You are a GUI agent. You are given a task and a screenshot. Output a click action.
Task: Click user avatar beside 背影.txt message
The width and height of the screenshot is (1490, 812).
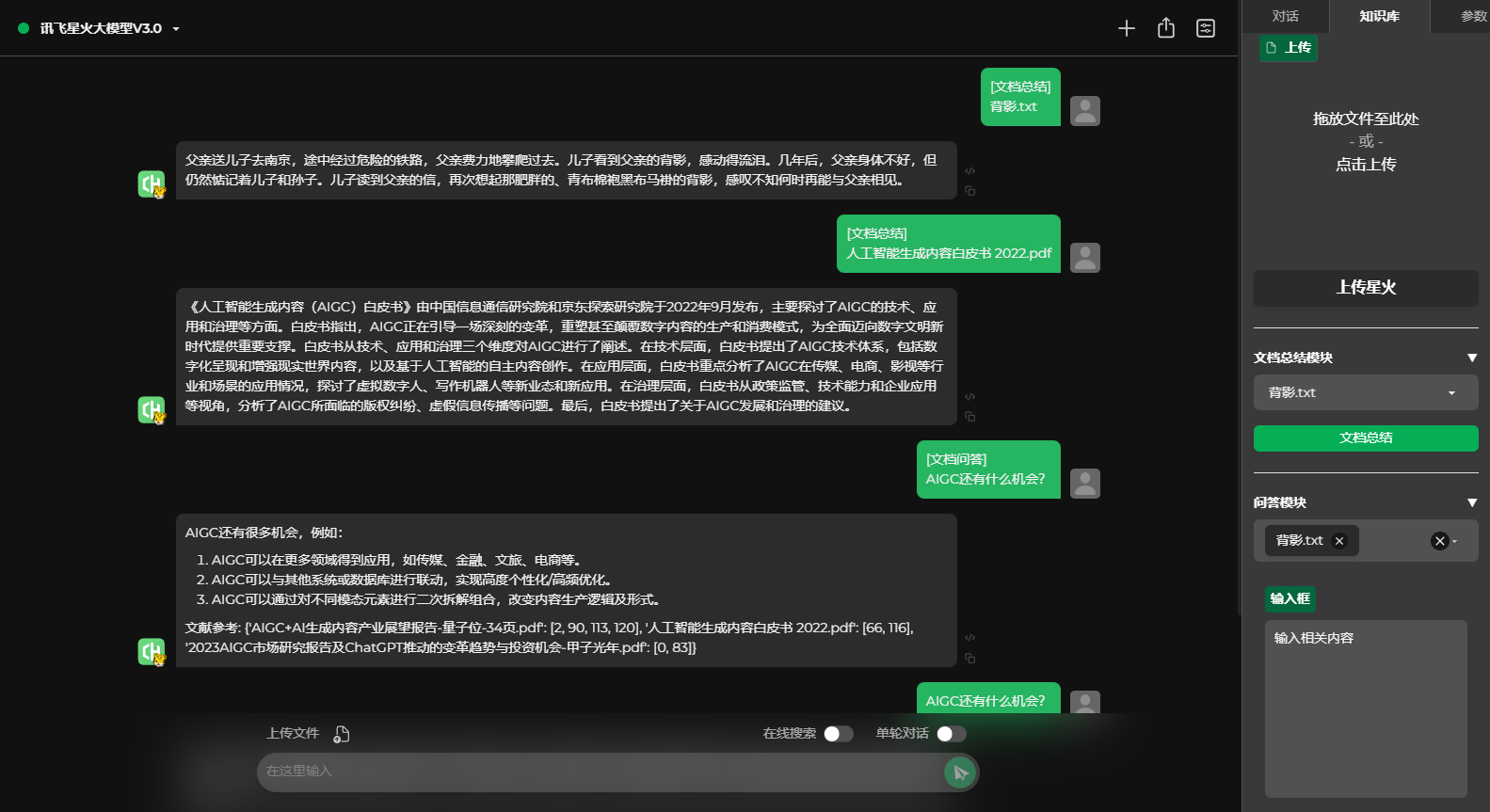(x=1085, y=111)
